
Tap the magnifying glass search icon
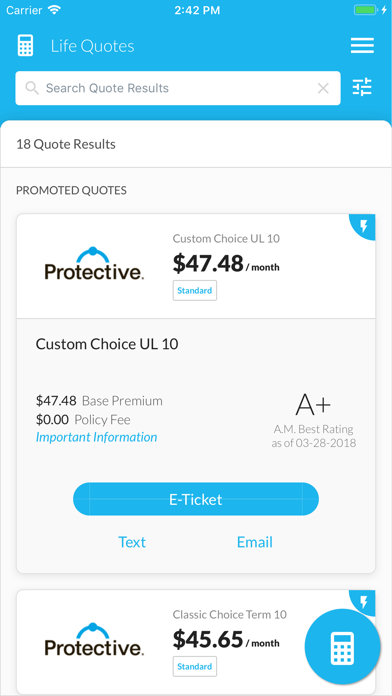point(32,88)
